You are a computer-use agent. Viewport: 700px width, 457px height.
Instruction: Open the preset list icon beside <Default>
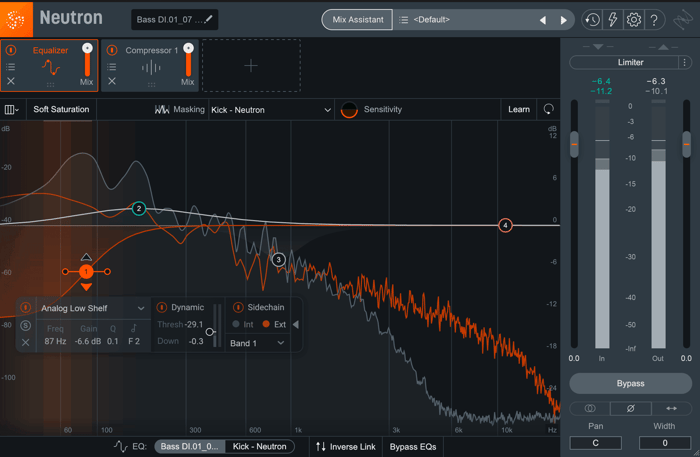coord(404,20)
